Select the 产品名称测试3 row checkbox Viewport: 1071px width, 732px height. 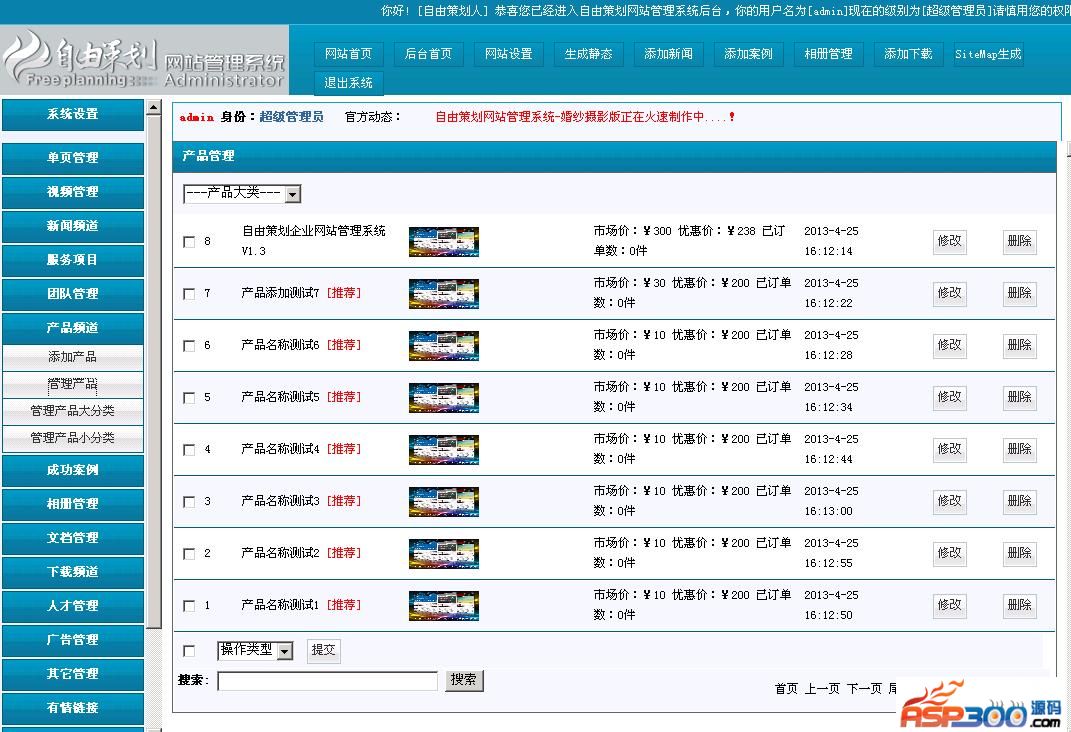pyautogui.click(x=189, y=502)
